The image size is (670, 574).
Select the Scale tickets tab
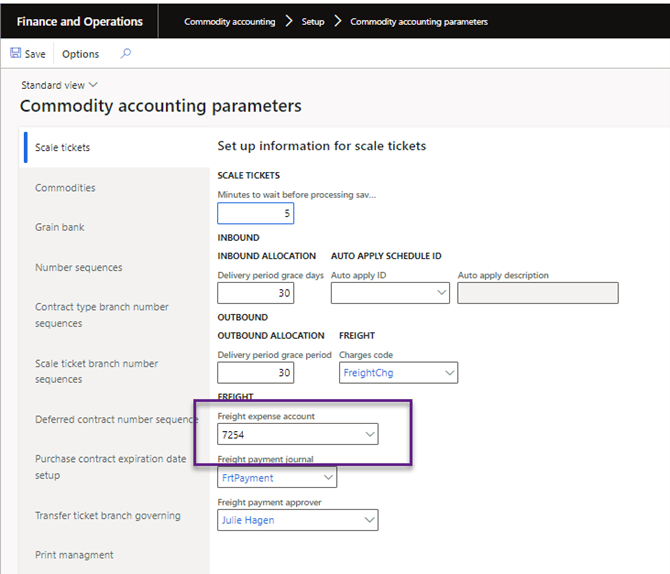click(x=63, y=148)
